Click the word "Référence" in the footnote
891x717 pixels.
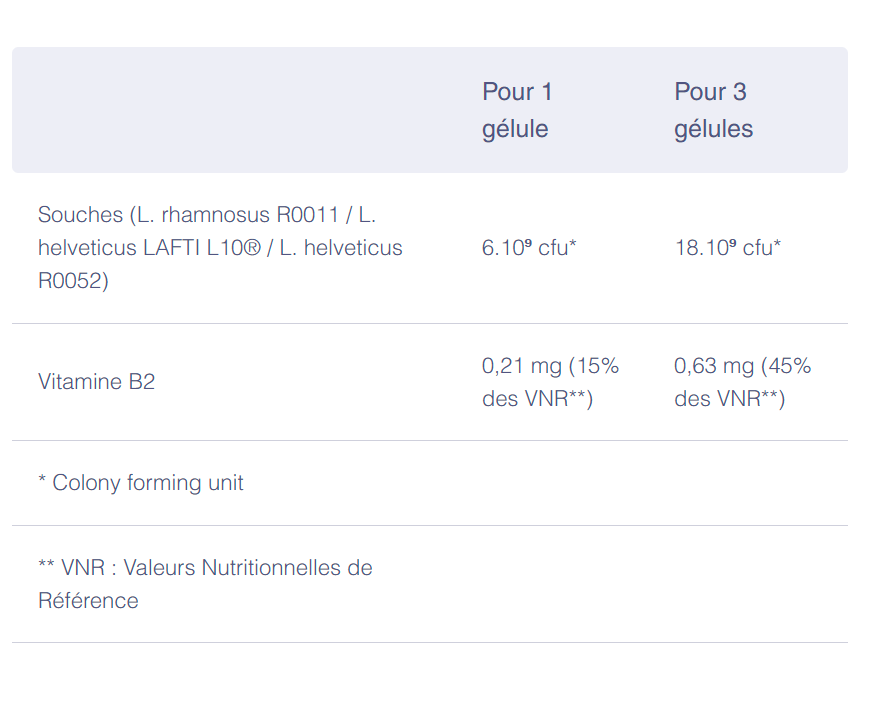pos(88,601)
